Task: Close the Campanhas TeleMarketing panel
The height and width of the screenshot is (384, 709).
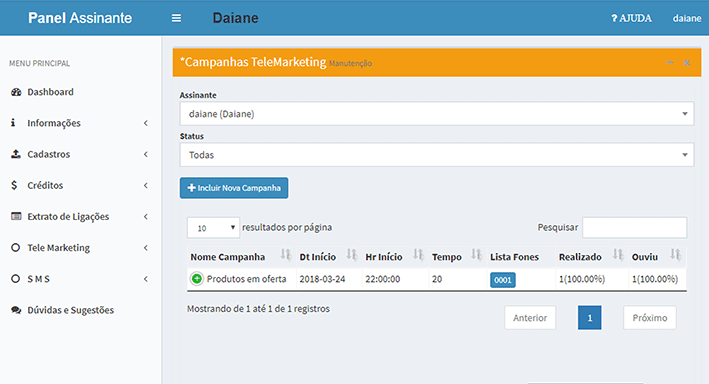Action: (687, 63)
